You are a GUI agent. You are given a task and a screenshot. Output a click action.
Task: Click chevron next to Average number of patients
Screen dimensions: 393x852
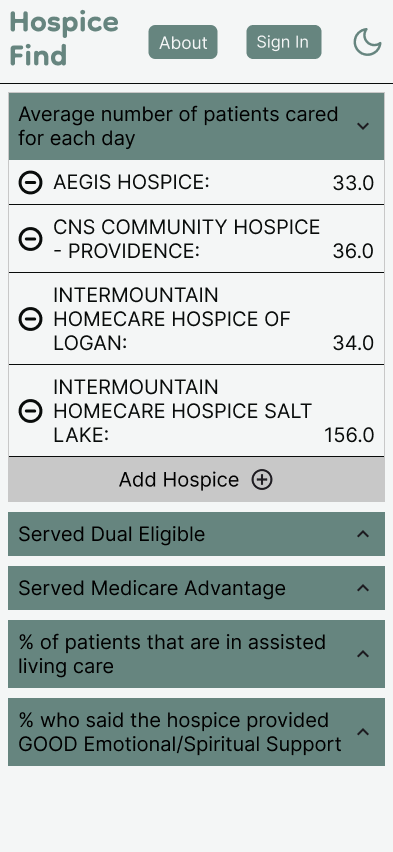point(363,126)
